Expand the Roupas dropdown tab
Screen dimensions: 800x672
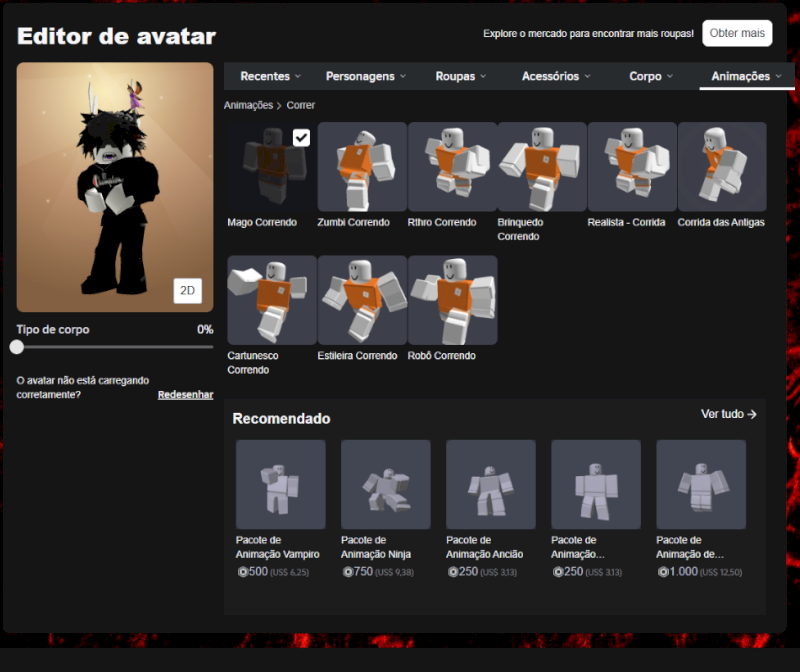click(x=461, y=76)
